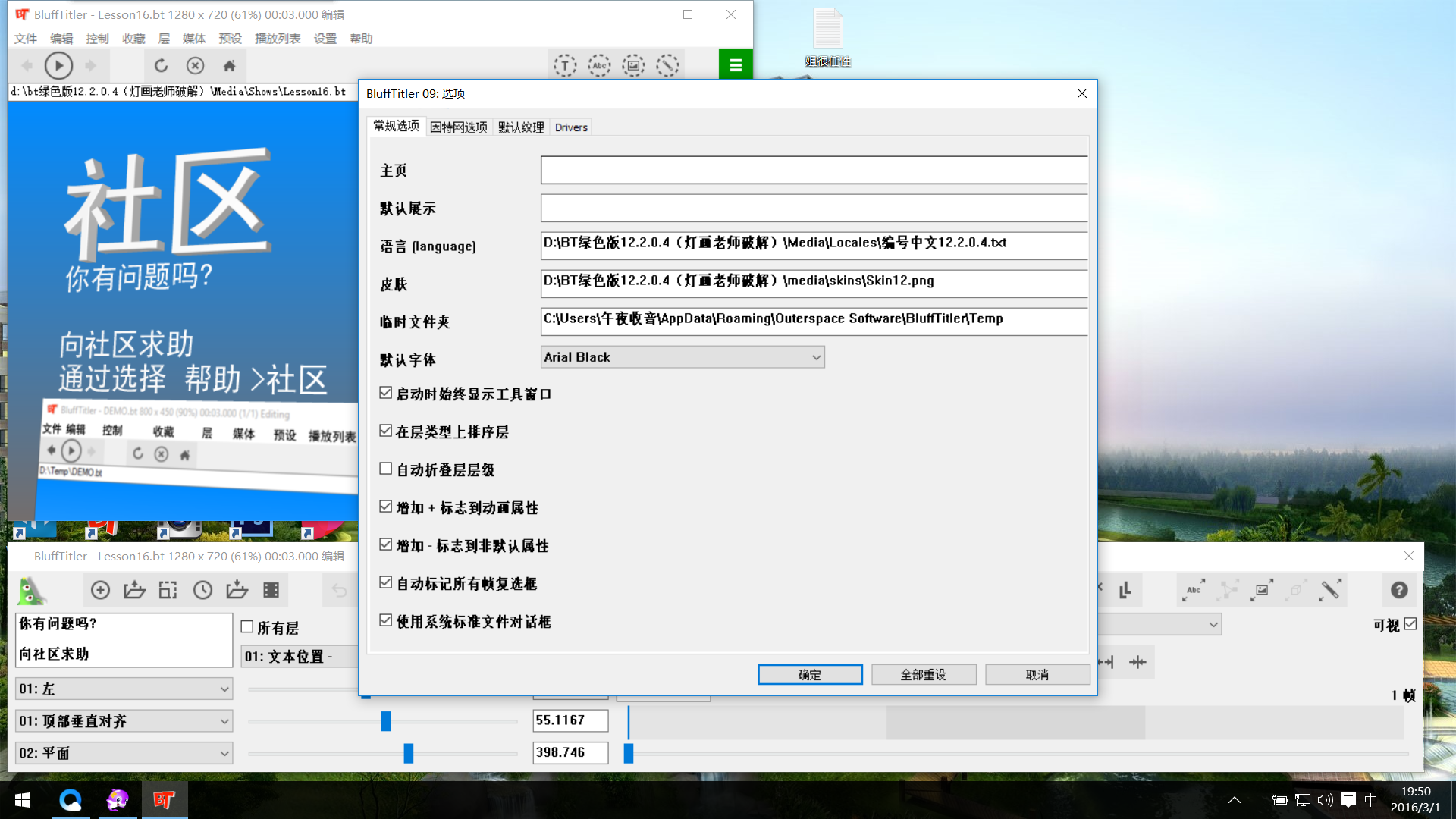Open the 设置 menu
Image resolution: width=1456 pixels, height=819 pixels.
[325, 39]
